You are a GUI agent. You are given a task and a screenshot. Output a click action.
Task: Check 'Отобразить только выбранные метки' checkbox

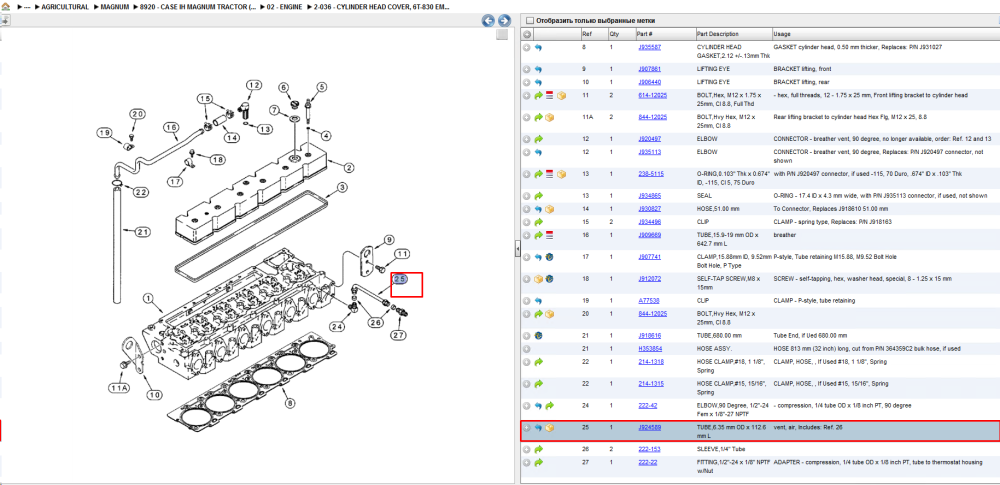[529, 20]
